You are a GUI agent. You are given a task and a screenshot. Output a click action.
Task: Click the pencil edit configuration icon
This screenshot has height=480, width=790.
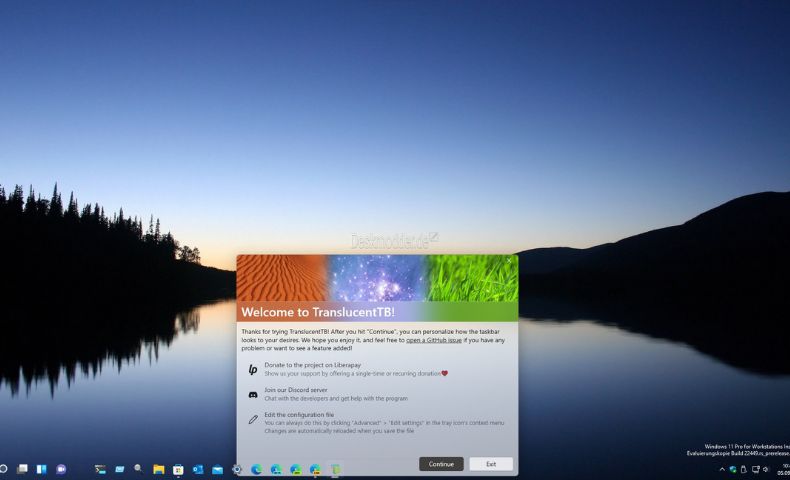point(253,419)
